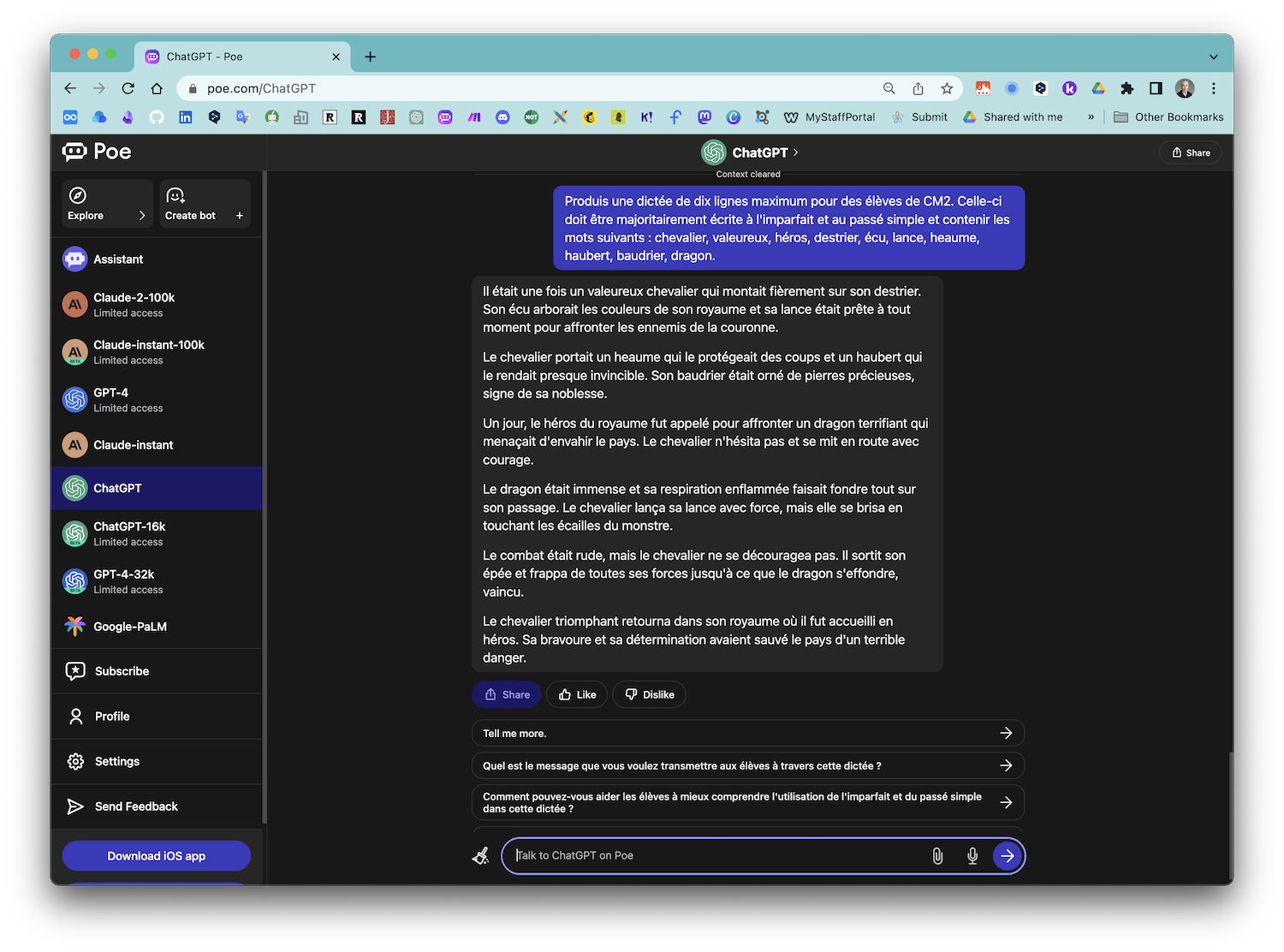This screenshot has width=1284, height=952.
Task: Open the Chrome profile avatar
Action: pos(1185,88)
